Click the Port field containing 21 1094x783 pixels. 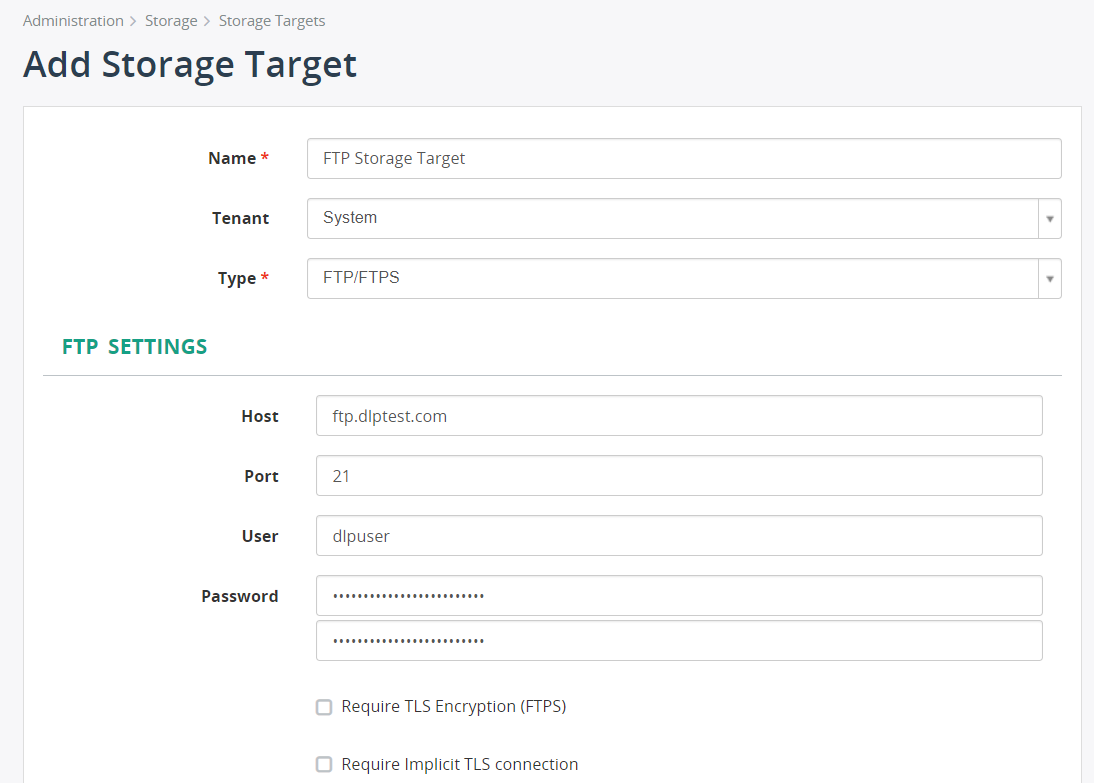[x=680, y=476]
